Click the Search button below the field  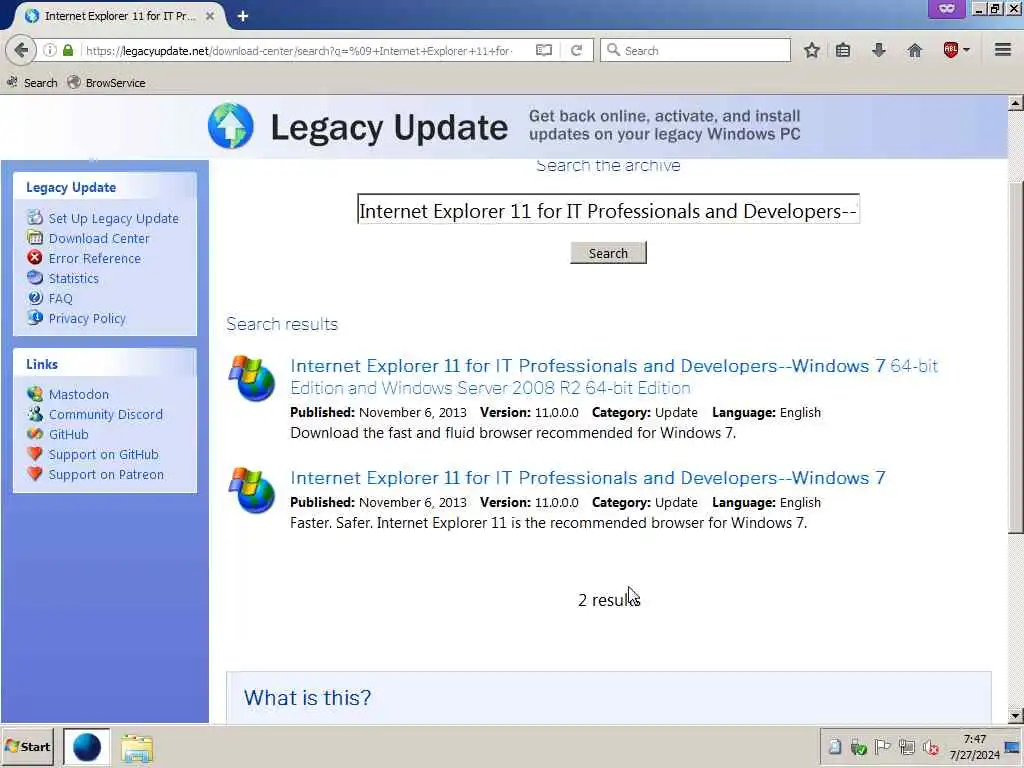tap(608, 253)
